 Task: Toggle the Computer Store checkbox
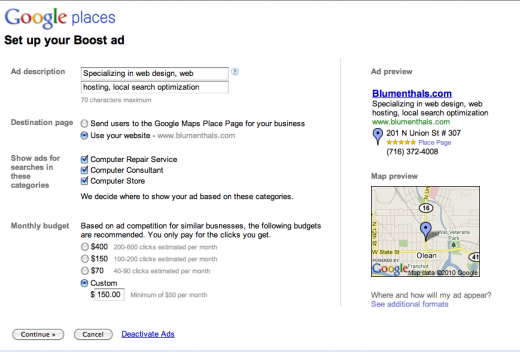85,181
